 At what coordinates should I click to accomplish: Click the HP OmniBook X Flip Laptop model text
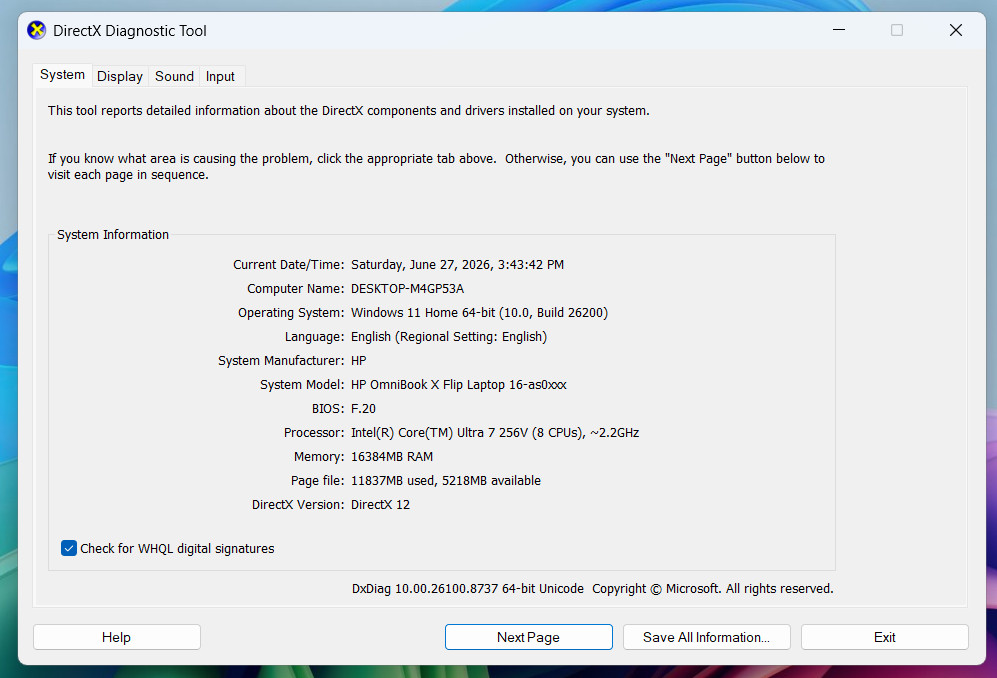(x=458, y=385)
